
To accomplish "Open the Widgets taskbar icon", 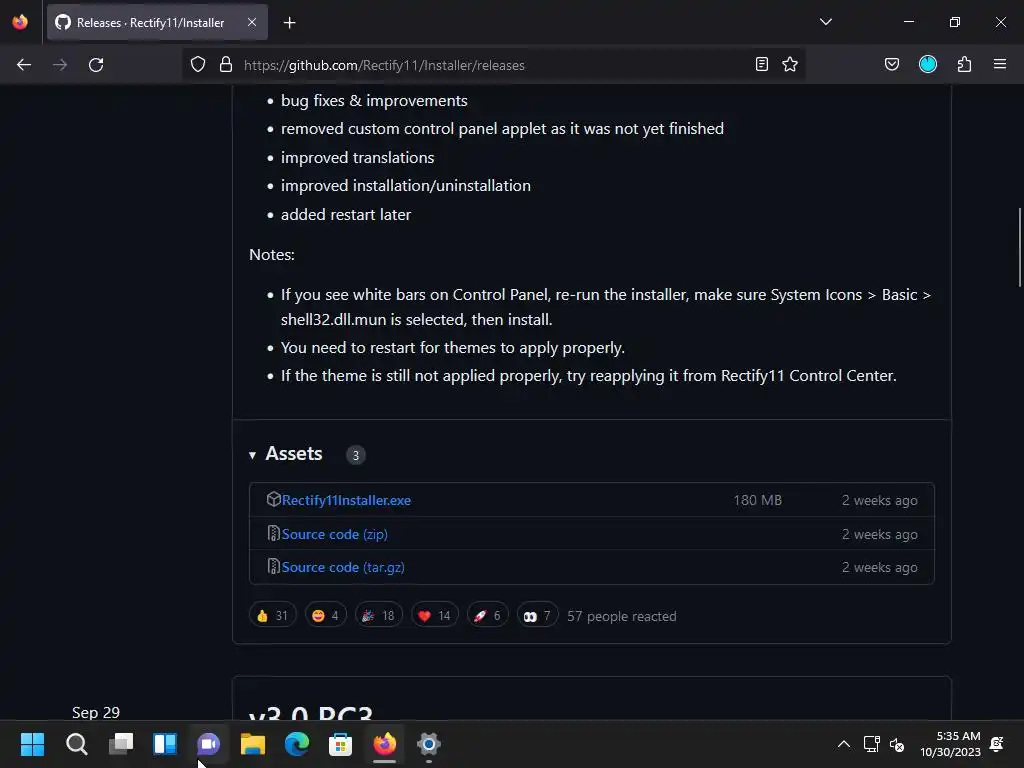I will 165,744.
